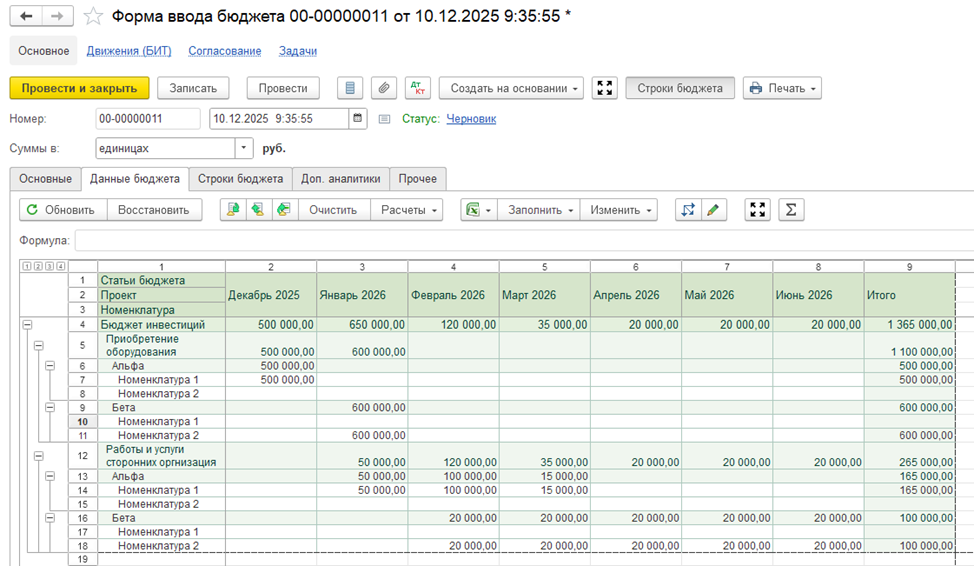Show the Дт/Кт postings icon
The width and height of the screenshot is (974, 566).
[x=418, y=88]
